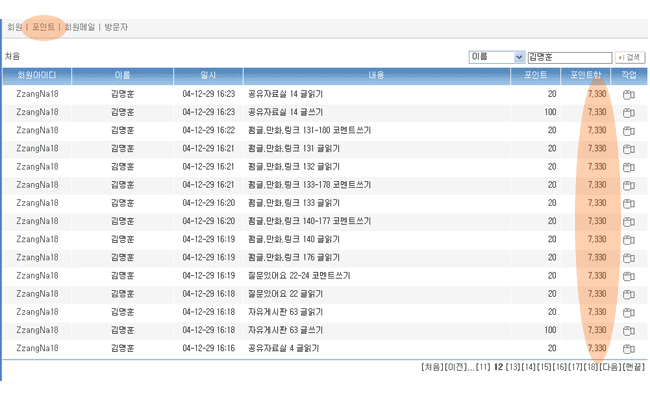Click the action icon for 자유게시판 63 글쓰기 row
Viewport: 650px width, 400px height.
(629, 330)
